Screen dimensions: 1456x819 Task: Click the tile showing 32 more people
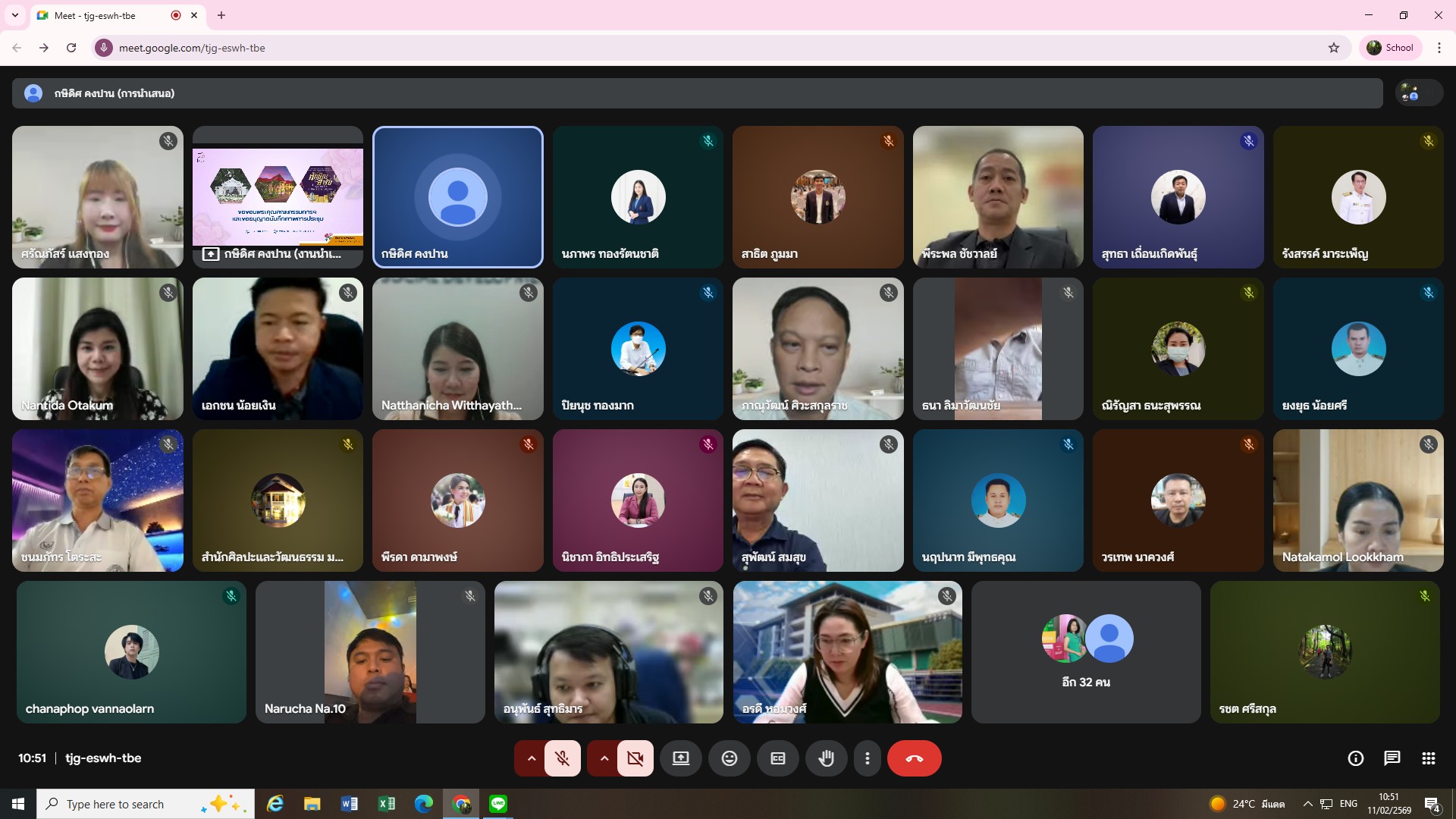pyautogui.click(x=1085, y=652)
